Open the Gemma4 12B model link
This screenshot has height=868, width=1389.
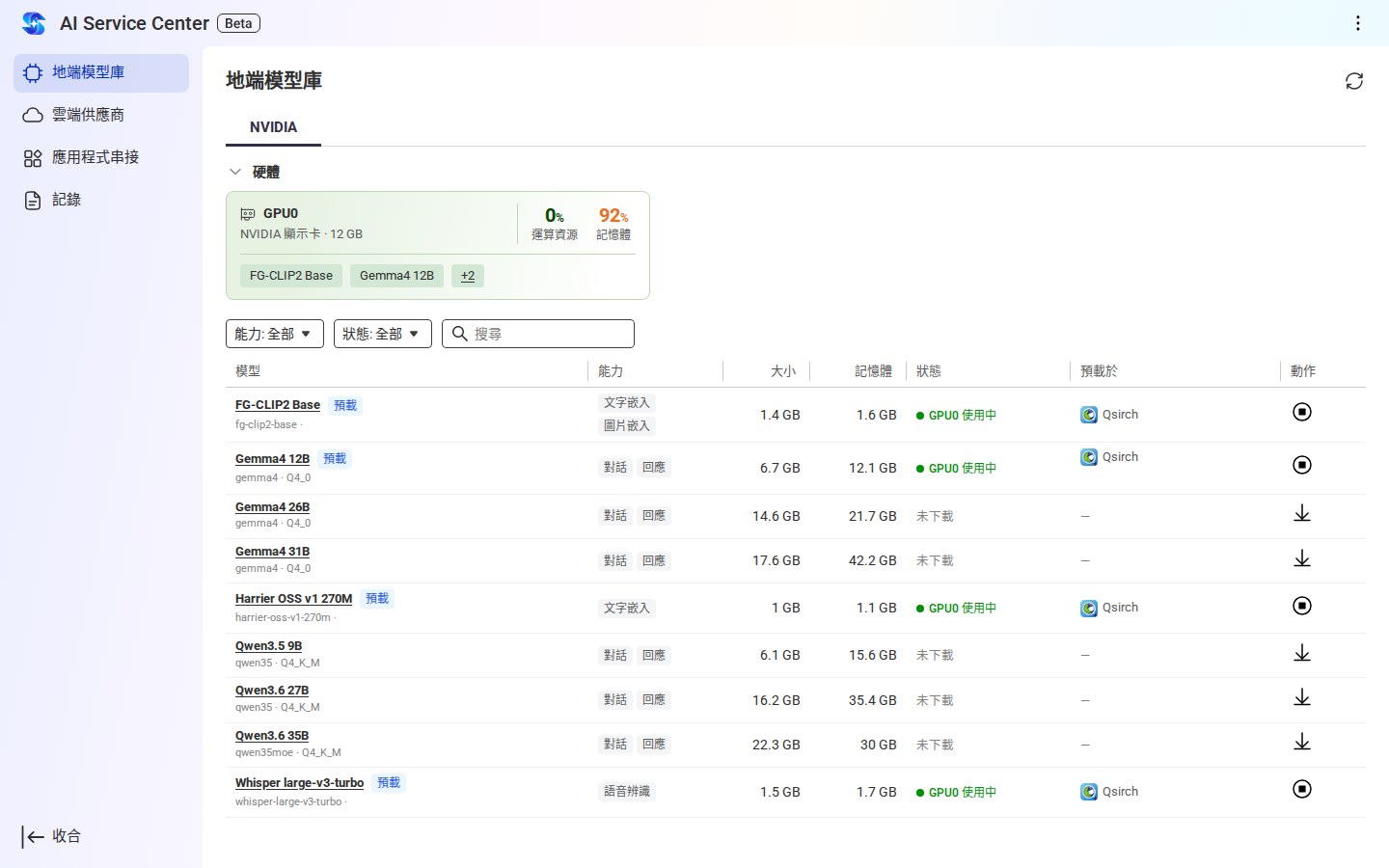pyautogui.click(x=272, y=459)
